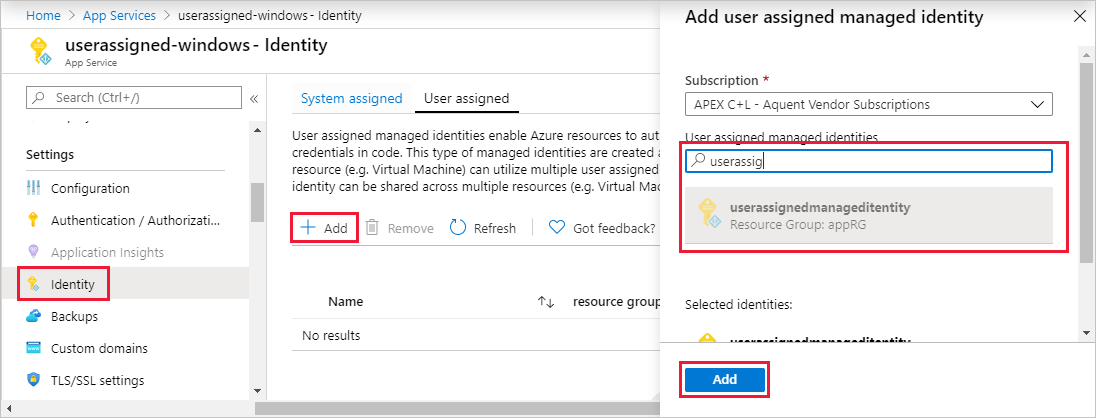
Task: Select the Backups cloud icon
Action: tap(33, 316)
